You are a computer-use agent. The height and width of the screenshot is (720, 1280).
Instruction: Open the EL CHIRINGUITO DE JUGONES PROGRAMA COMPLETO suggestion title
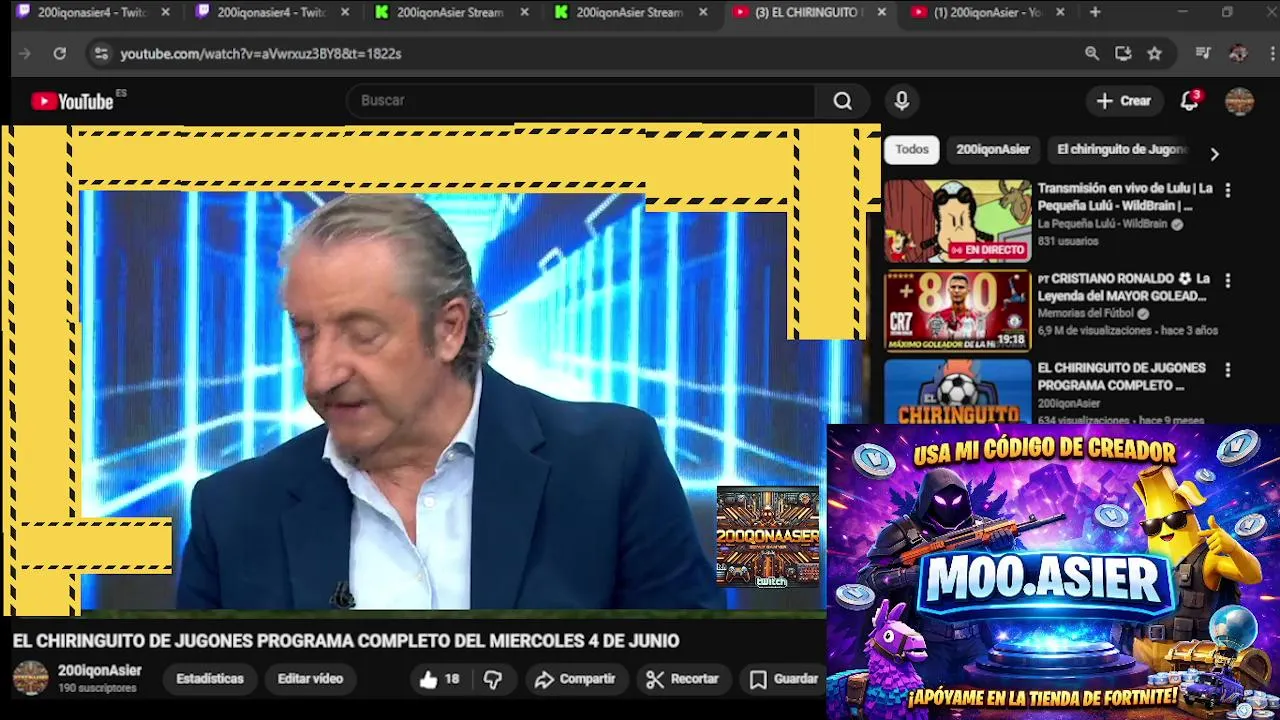1121,376
